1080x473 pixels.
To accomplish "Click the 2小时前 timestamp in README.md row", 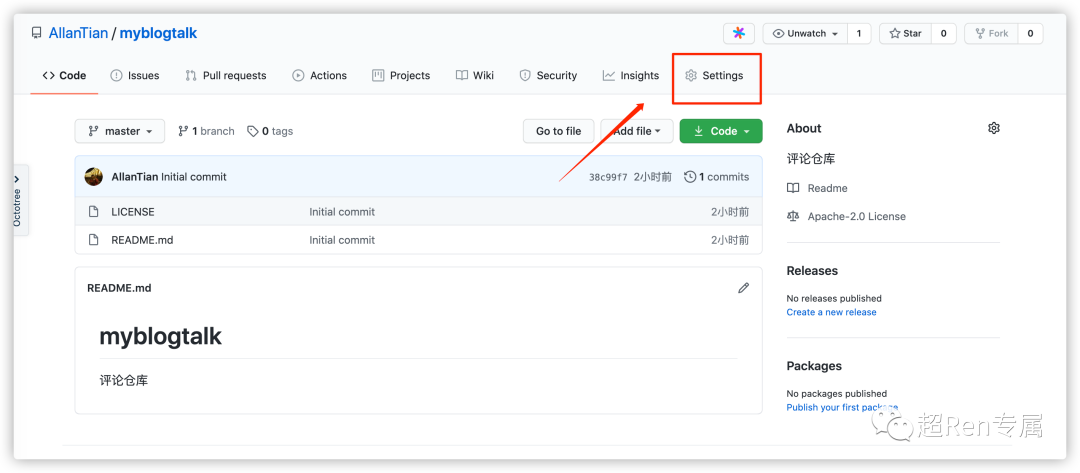I will point(730,240).
